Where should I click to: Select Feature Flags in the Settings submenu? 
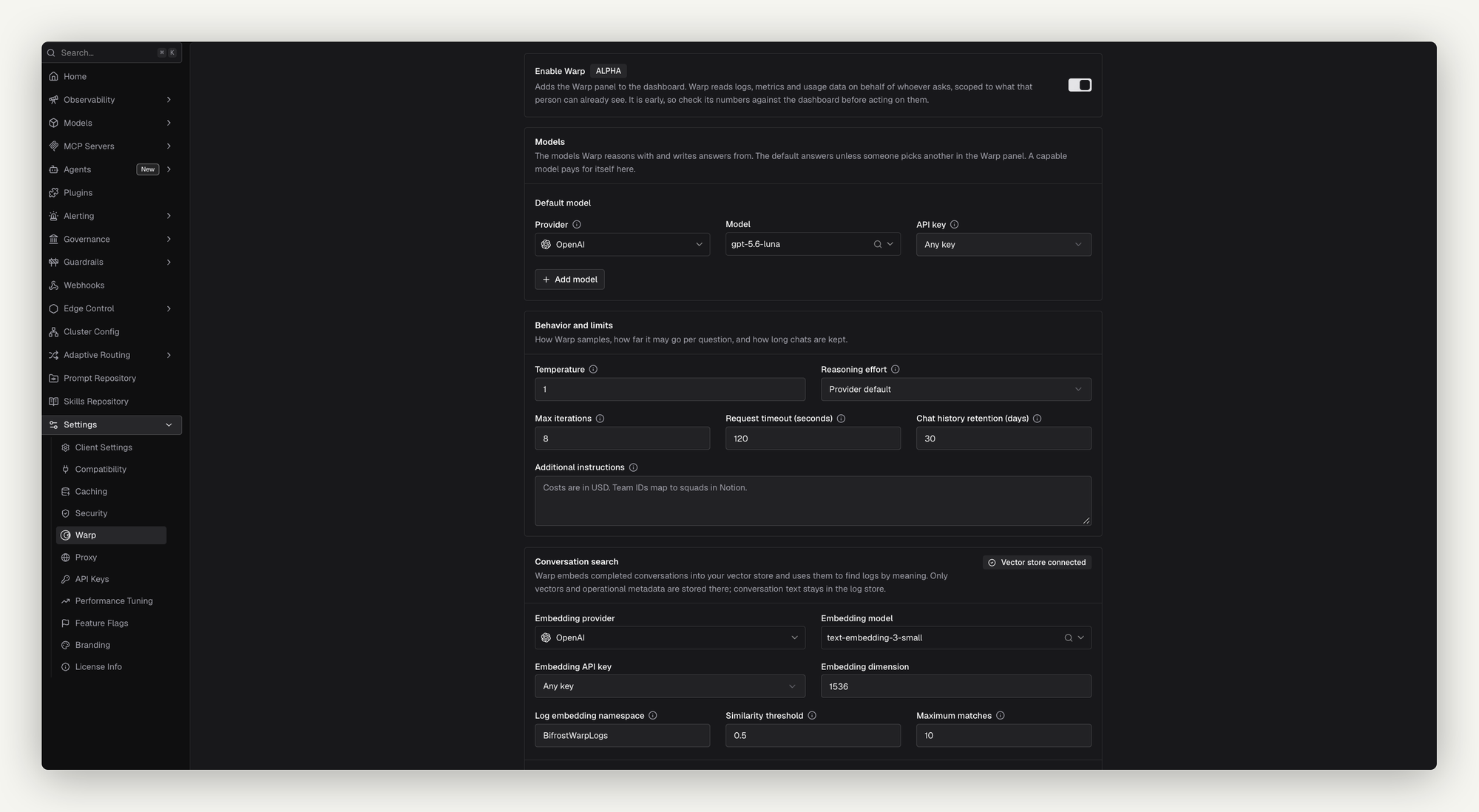coord(111,623)
